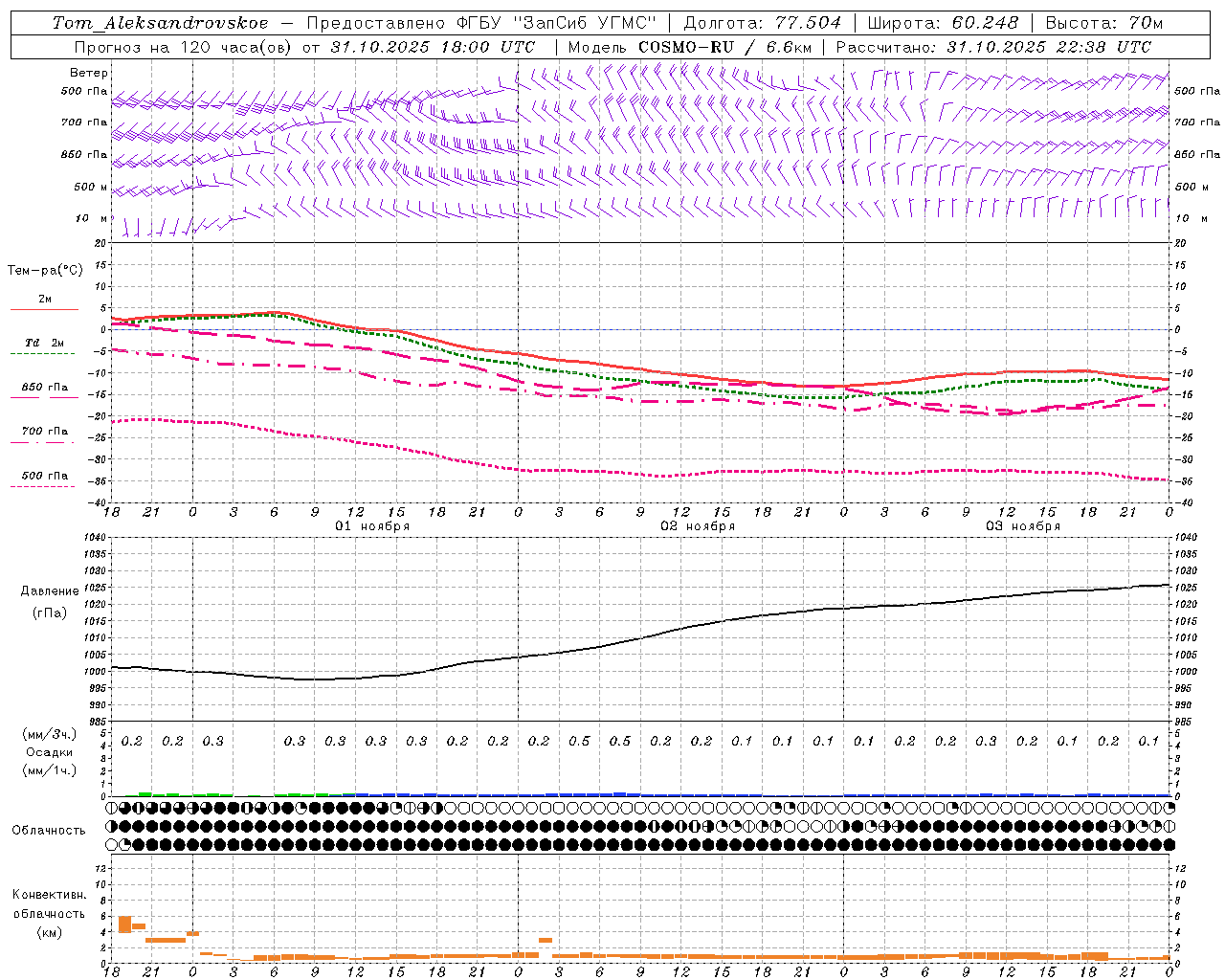Viewport: 1225px width, 980px height.
Task: Click the (км) unit under convective cloudiness
Action: point(50,932)
